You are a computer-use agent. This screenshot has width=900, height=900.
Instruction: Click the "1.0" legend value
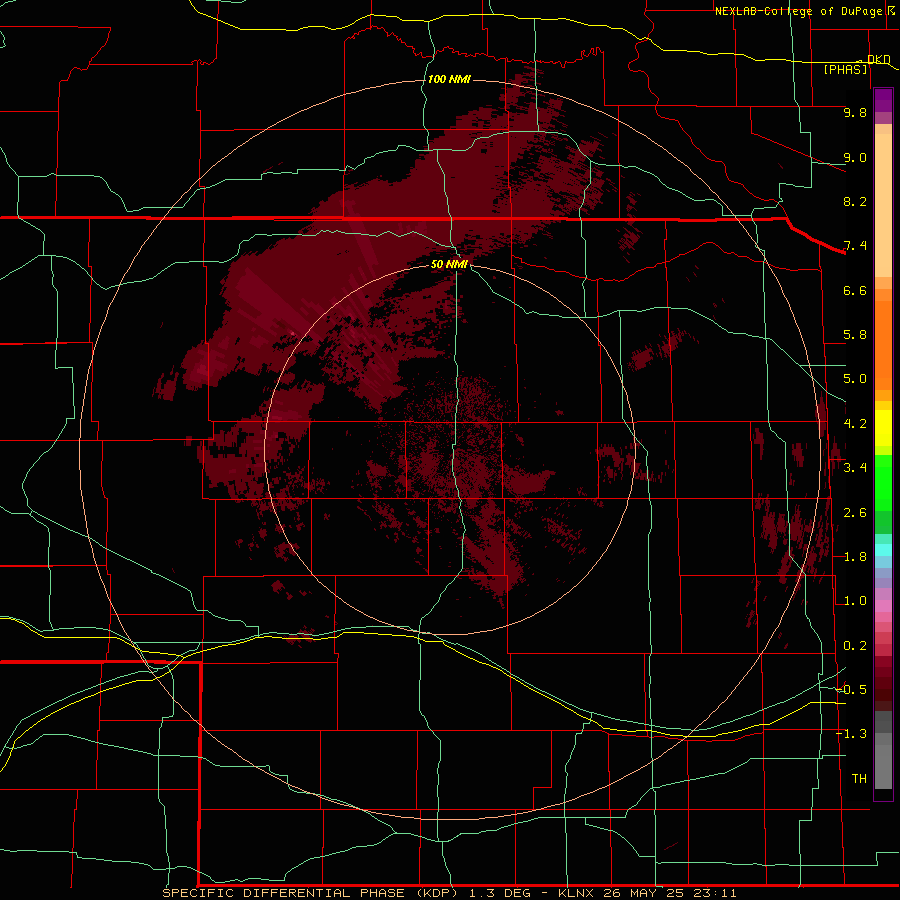point(855,601)
